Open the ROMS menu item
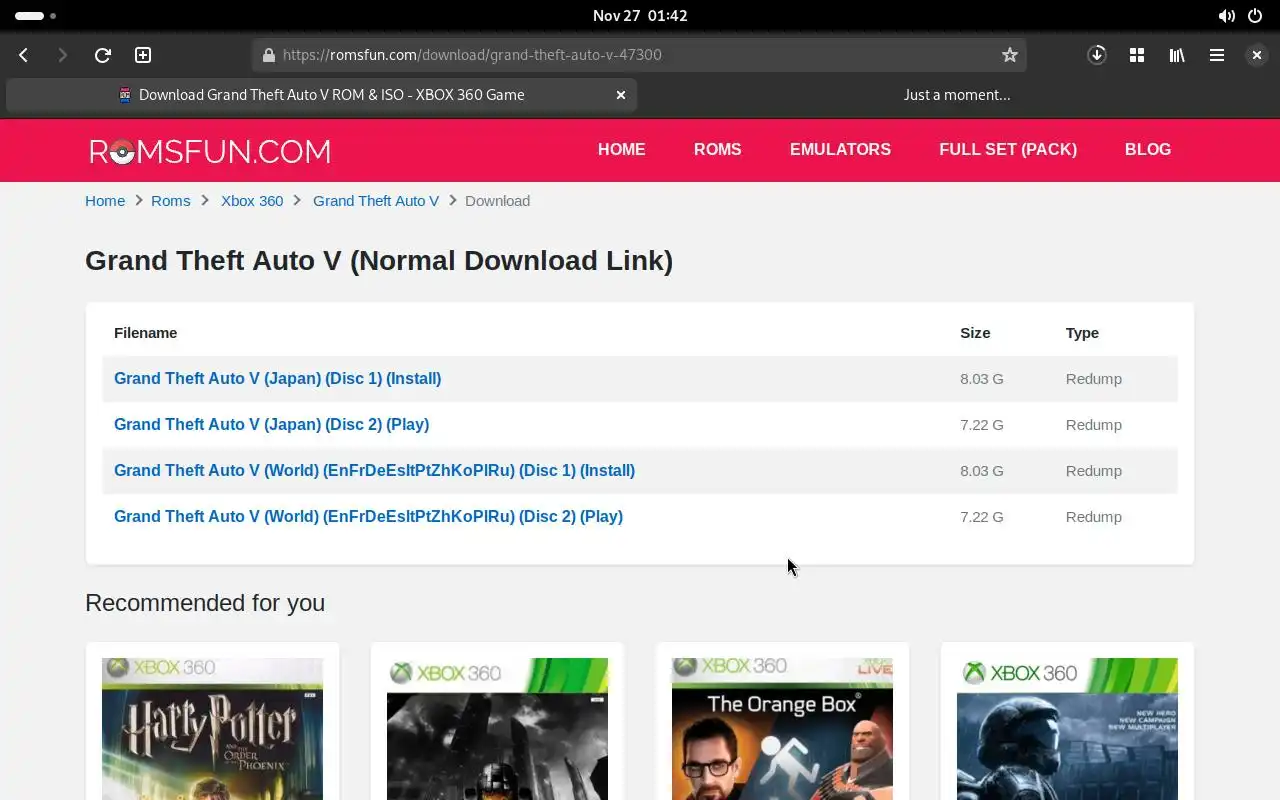 coord(718,149)
